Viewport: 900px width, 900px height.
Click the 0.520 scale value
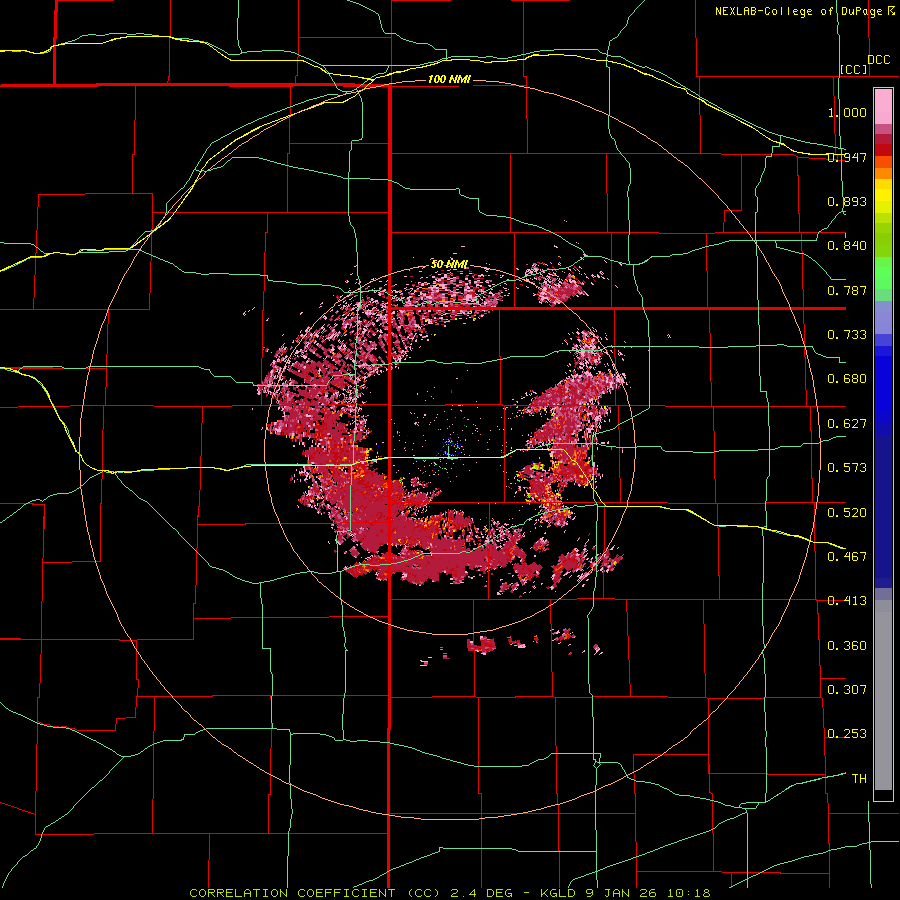(x=847, y=513)
